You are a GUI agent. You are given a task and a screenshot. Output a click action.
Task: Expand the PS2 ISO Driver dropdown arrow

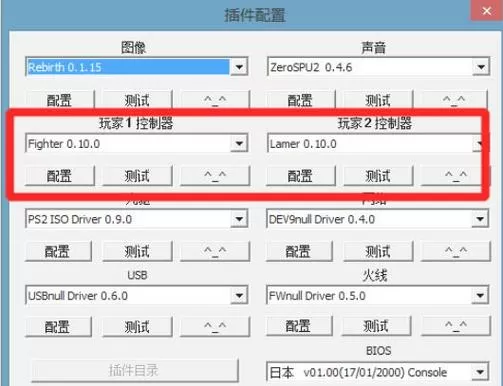tap(239, 219)
